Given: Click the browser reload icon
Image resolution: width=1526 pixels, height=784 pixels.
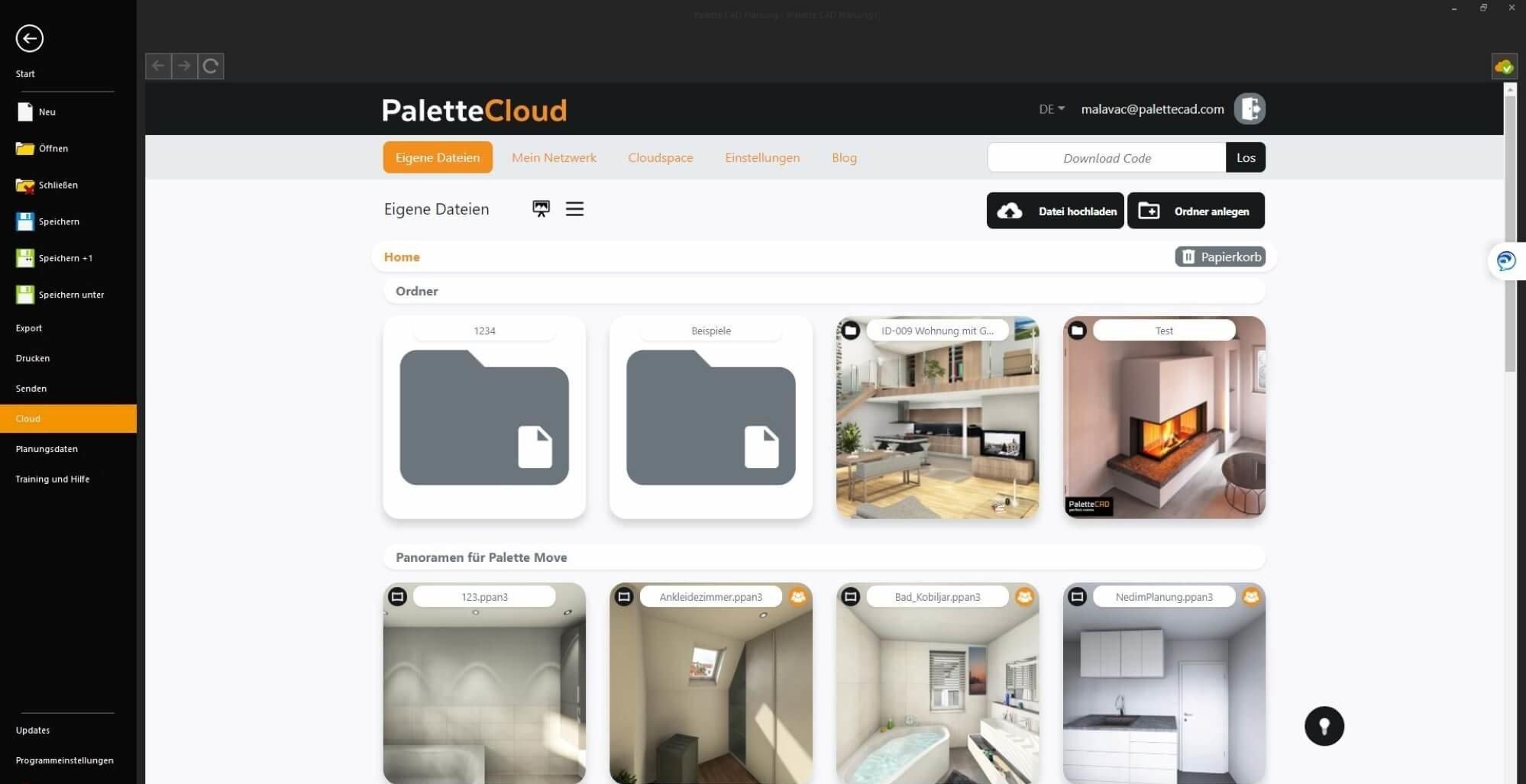Looking at the screenshot, I should click(211, 66).
